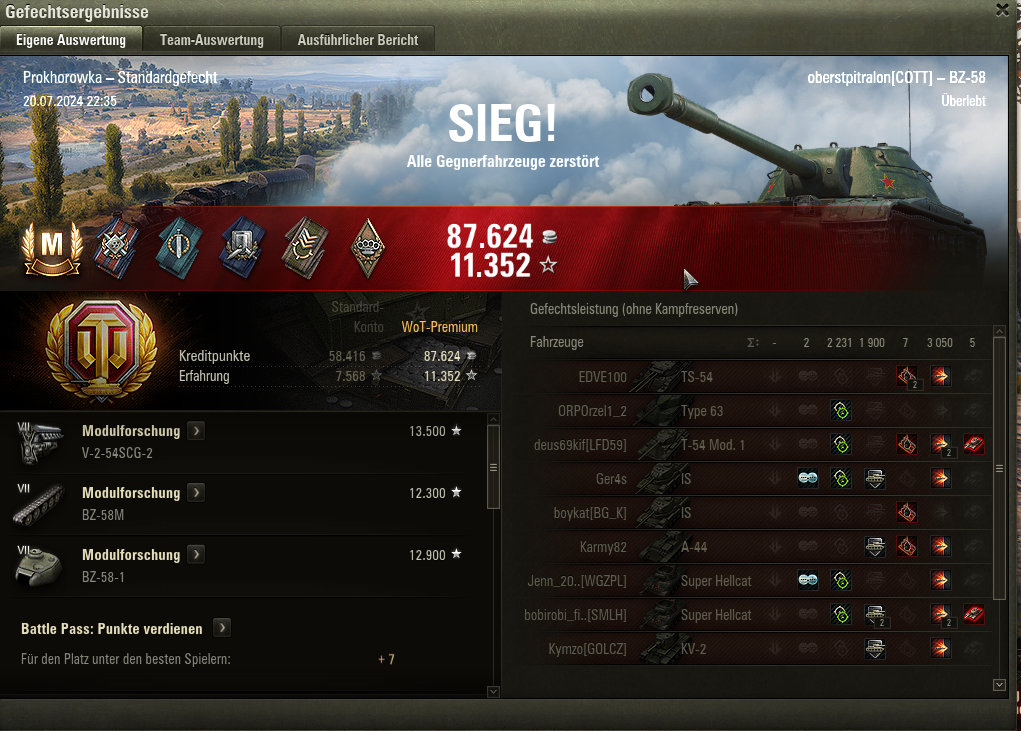Expand Modulforschung for BZ-58M
1021x731 pixels.
(196, 493)
